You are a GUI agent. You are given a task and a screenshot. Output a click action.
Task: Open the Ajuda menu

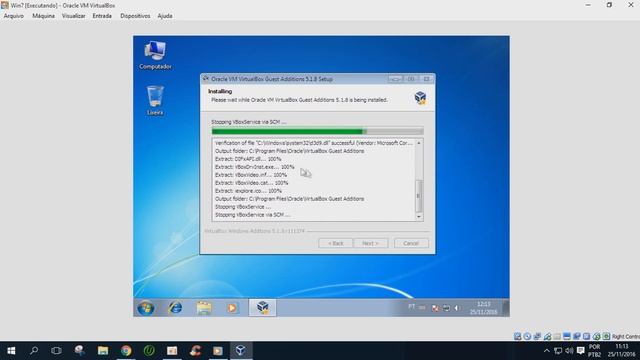[x=165, y=16]
